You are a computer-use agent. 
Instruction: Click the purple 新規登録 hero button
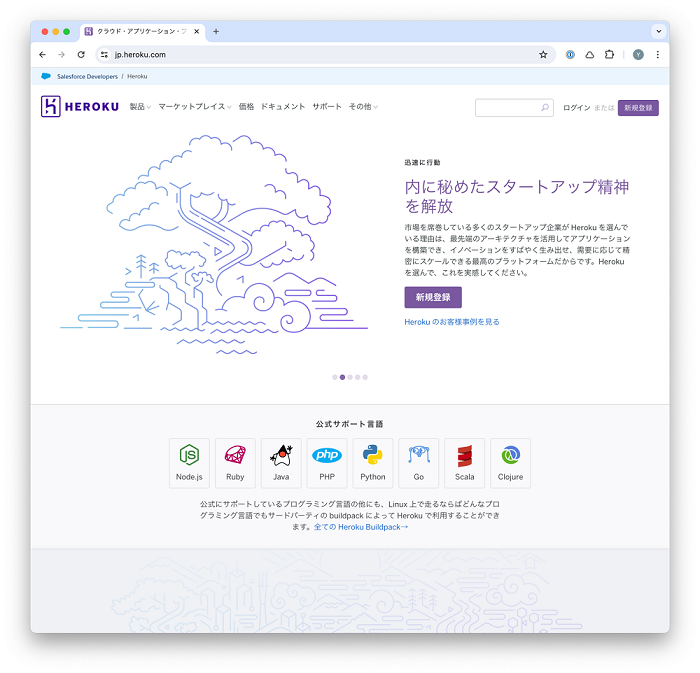[433, 297]
